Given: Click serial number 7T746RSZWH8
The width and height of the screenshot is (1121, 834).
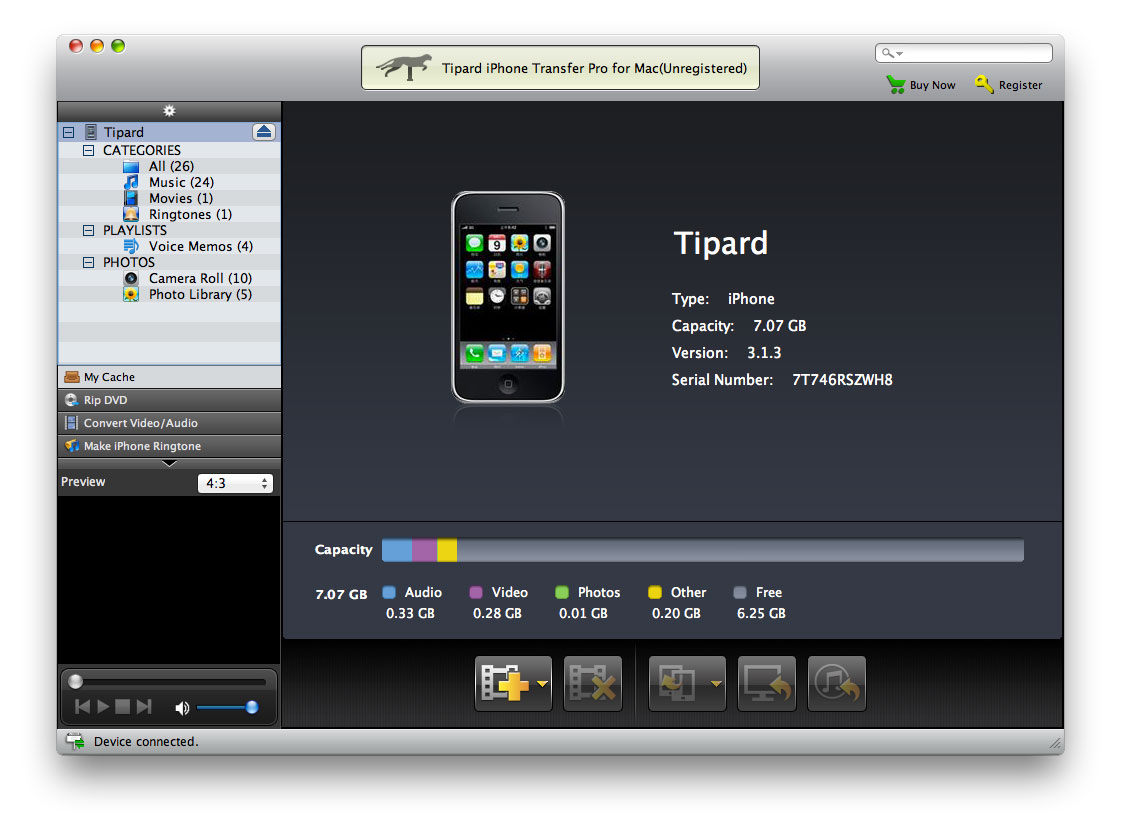Looking at the screenshot, I should (x=842, y=379).
